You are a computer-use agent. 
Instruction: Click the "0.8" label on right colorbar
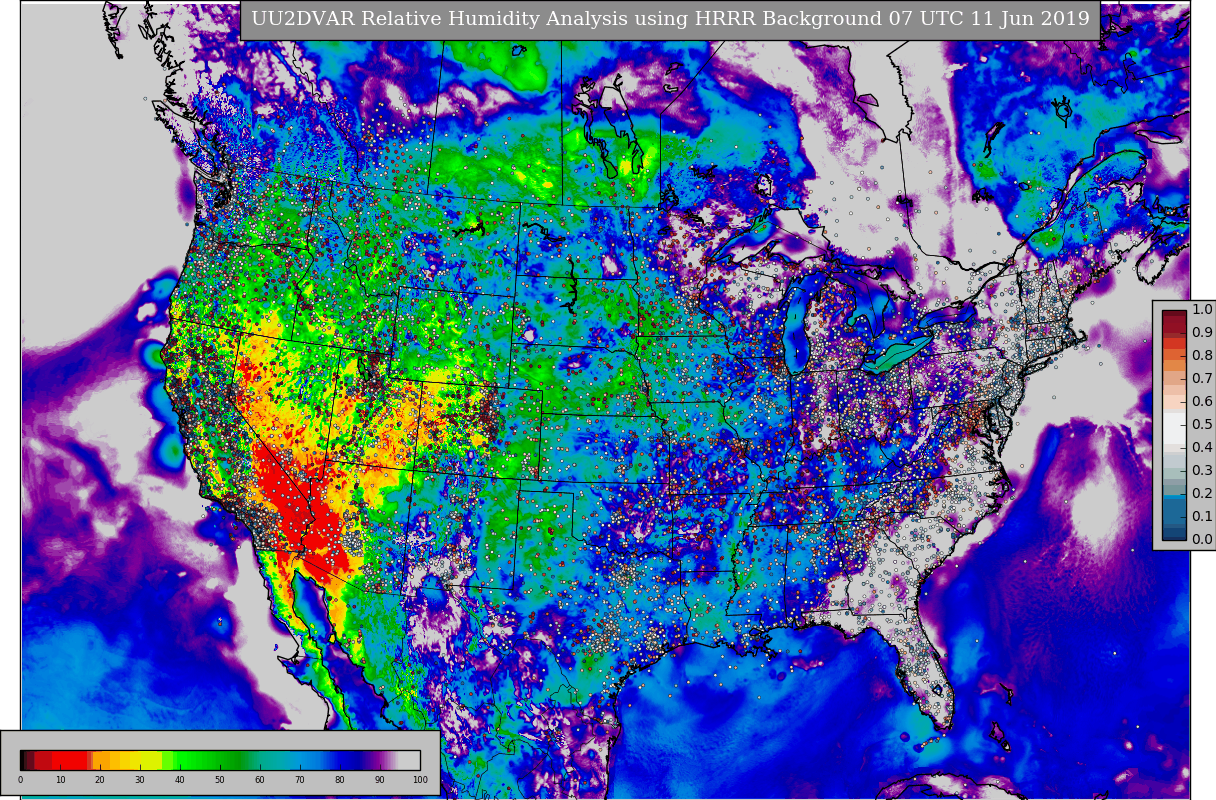(x=1202, y=356)
